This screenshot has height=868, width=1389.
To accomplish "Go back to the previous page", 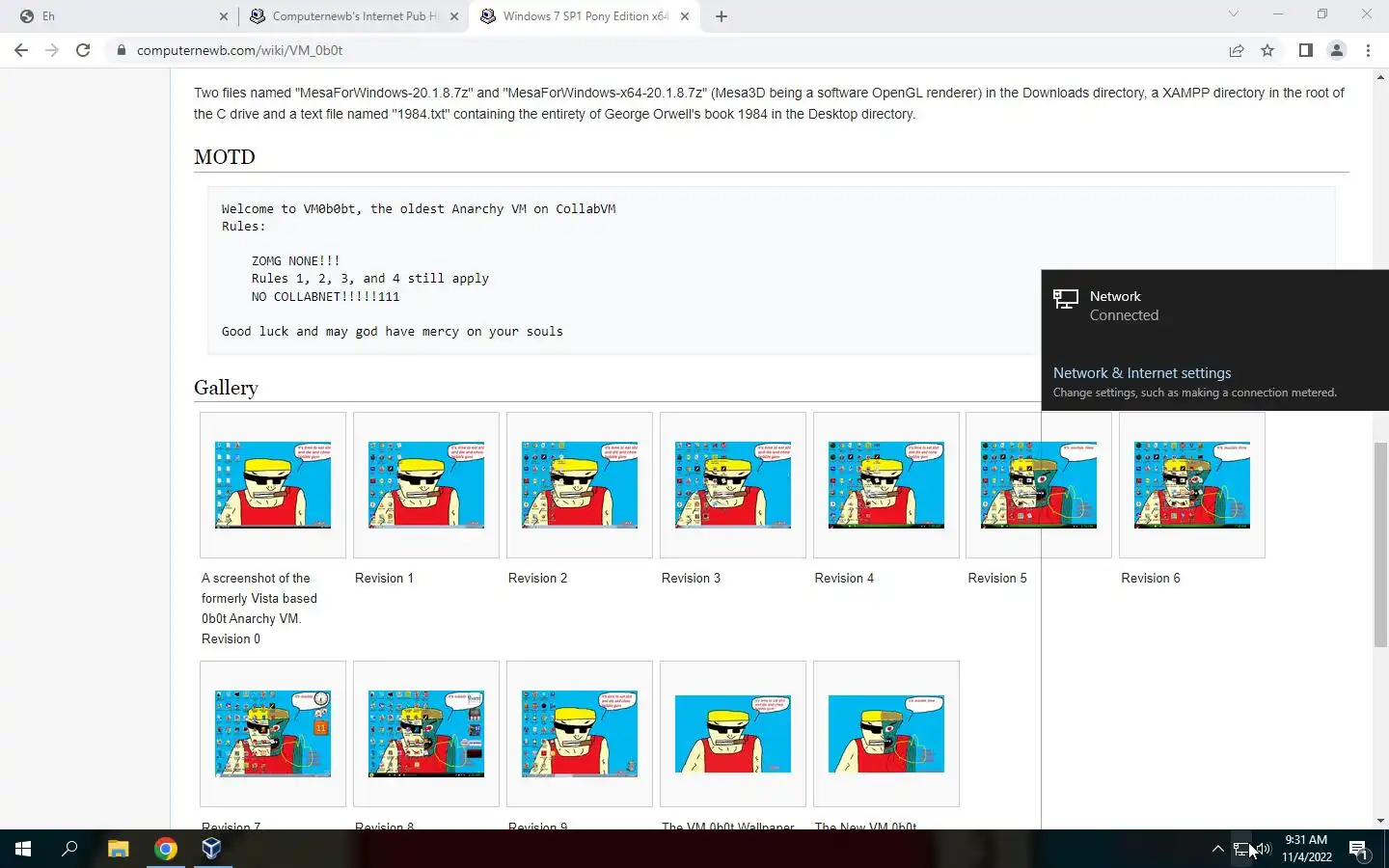I will 21,50.
